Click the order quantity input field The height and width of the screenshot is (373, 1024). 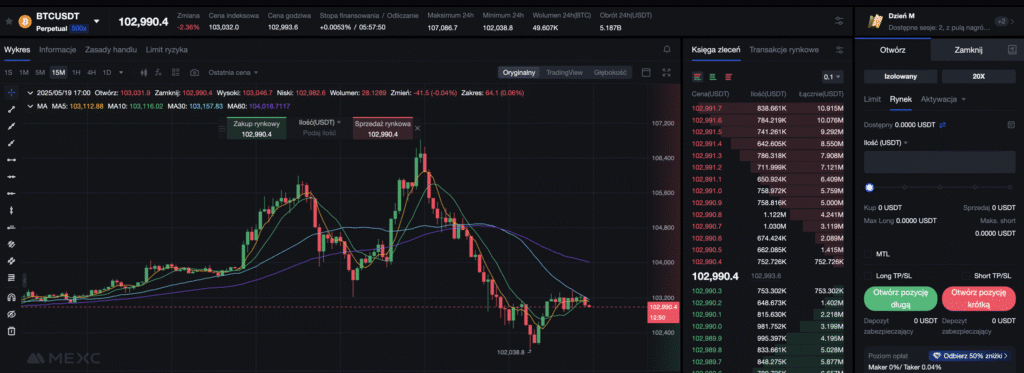(x=940, y=162)
